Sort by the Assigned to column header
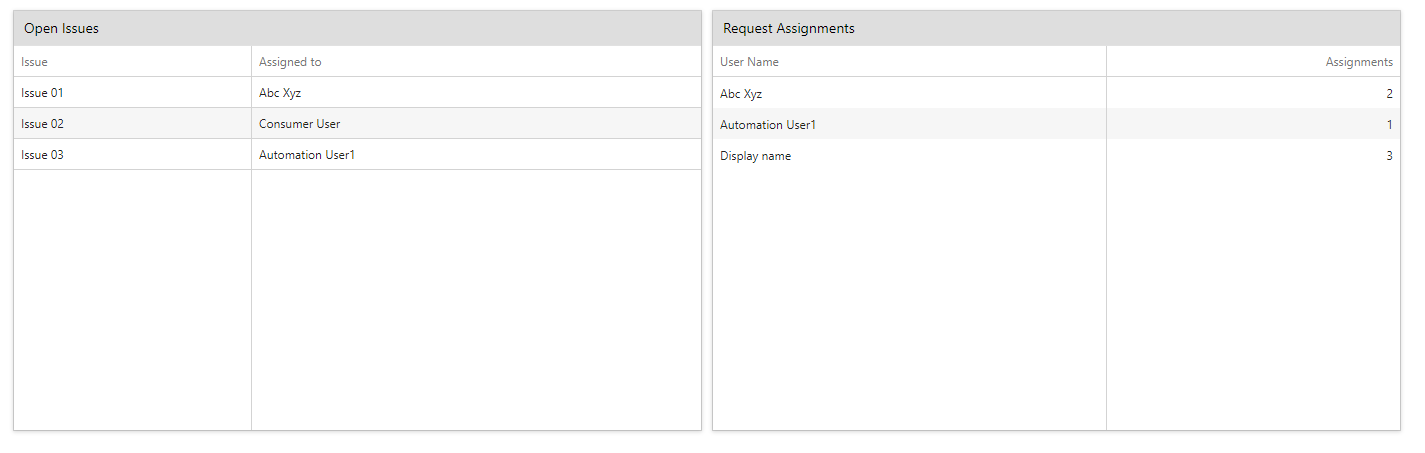This screenshot has height=453, width=1425. (x=476, y=62)
